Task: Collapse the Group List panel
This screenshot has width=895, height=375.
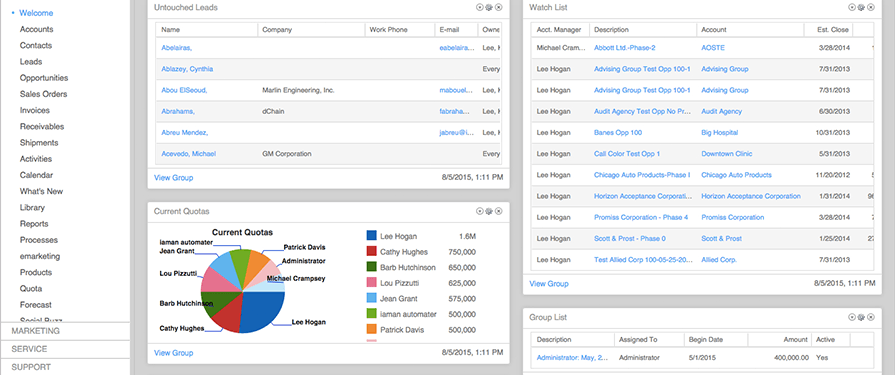Action: point(852,317)
